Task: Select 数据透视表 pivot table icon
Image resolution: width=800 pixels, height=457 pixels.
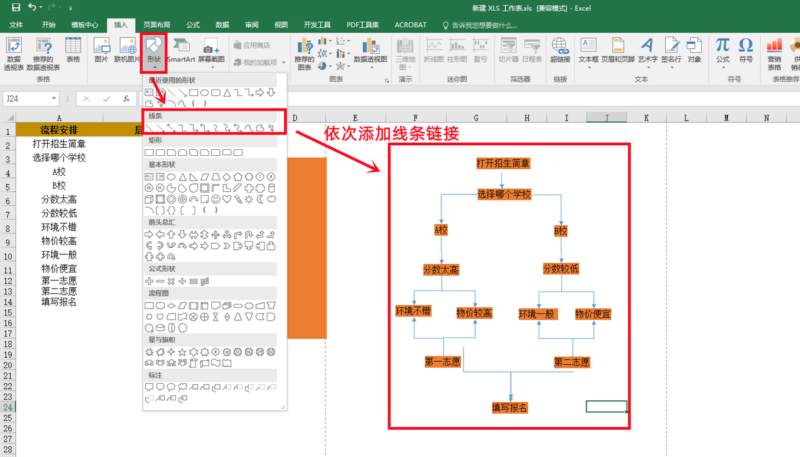Action: tap(14, 52)
